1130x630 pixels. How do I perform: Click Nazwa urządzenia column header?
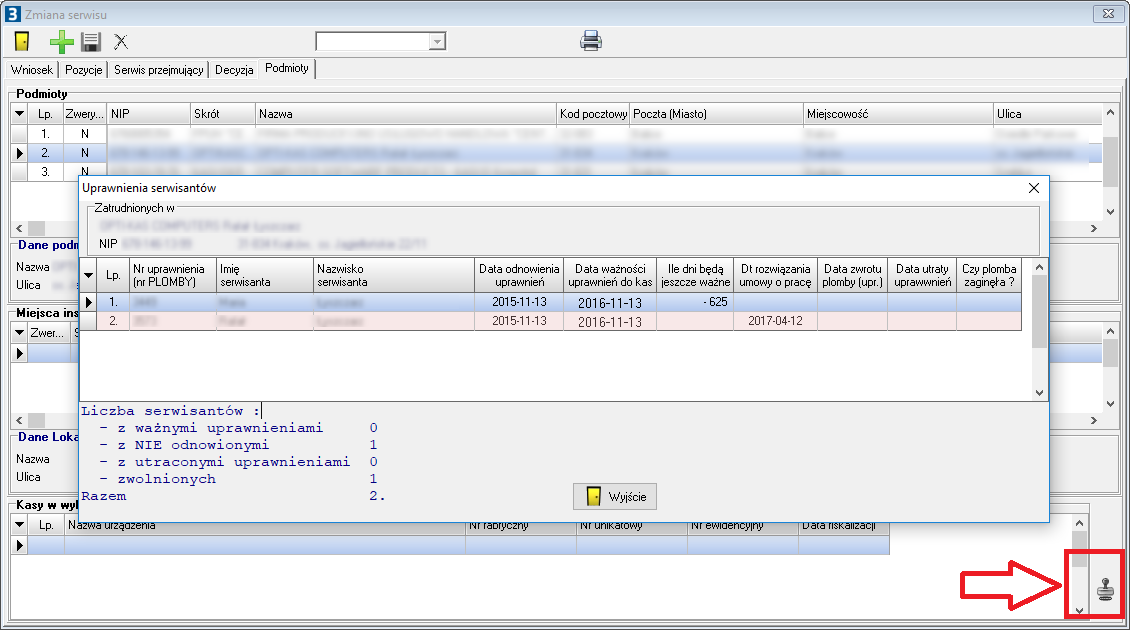tap(265, 525)
